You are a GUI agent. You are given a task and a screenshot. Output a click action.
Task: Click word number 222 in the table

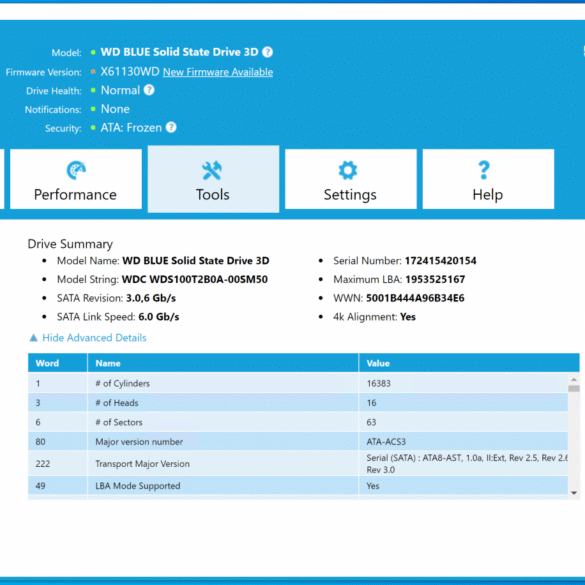[43, 464]
